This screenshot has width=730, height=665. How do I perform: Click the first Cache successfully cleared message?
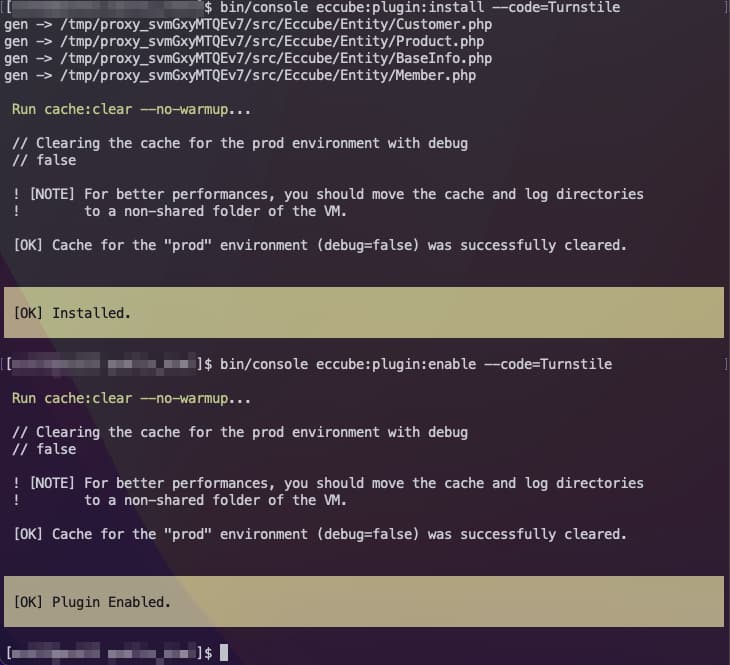[320, 245]
